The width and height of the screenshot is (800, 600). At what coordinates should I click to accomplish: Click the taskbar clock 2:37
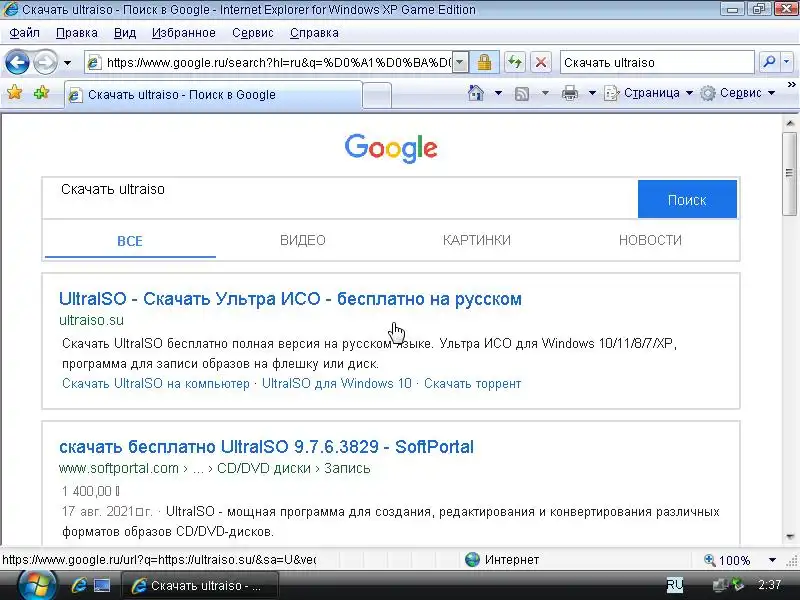click(769, 585)
